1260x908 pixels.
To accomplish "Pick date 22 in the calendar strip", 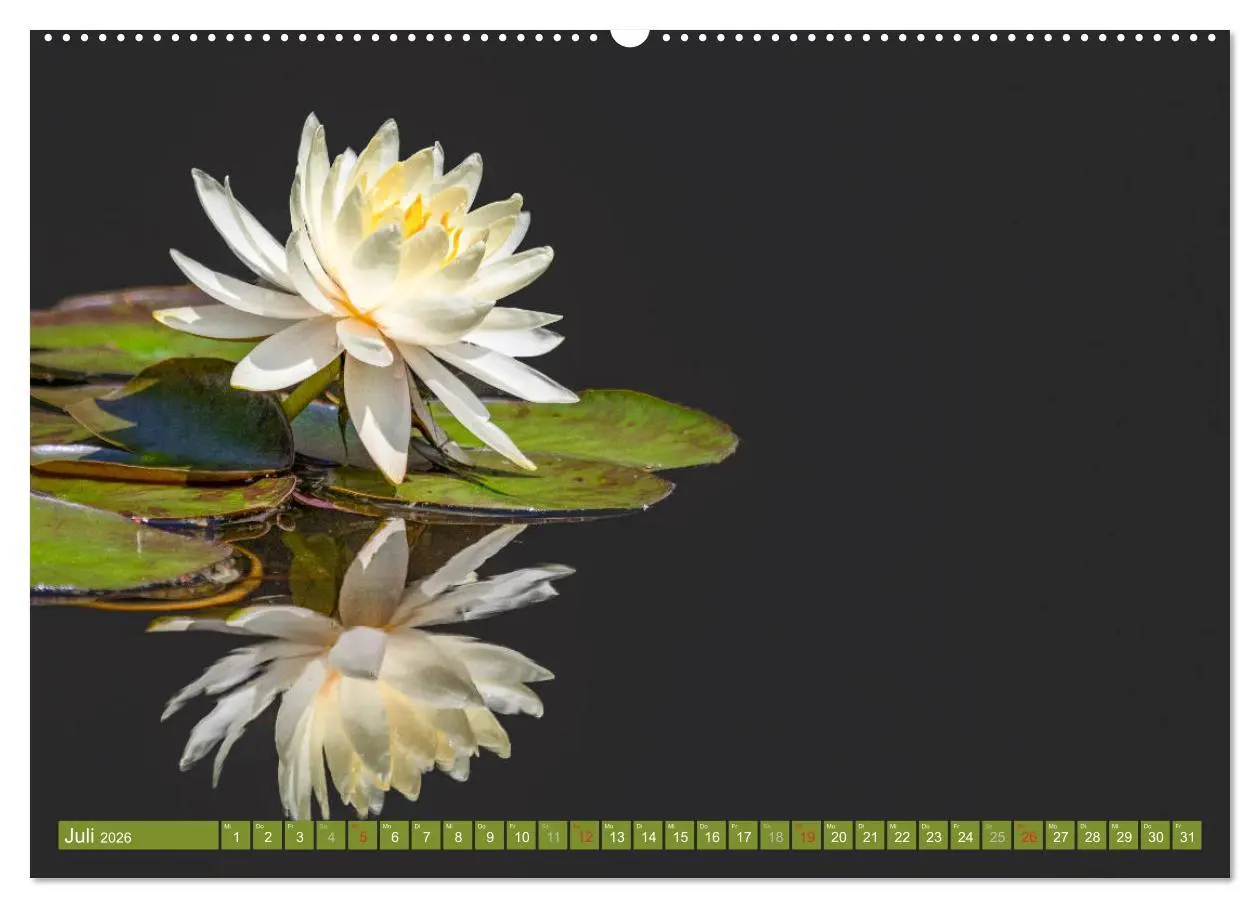I will 901,836.
